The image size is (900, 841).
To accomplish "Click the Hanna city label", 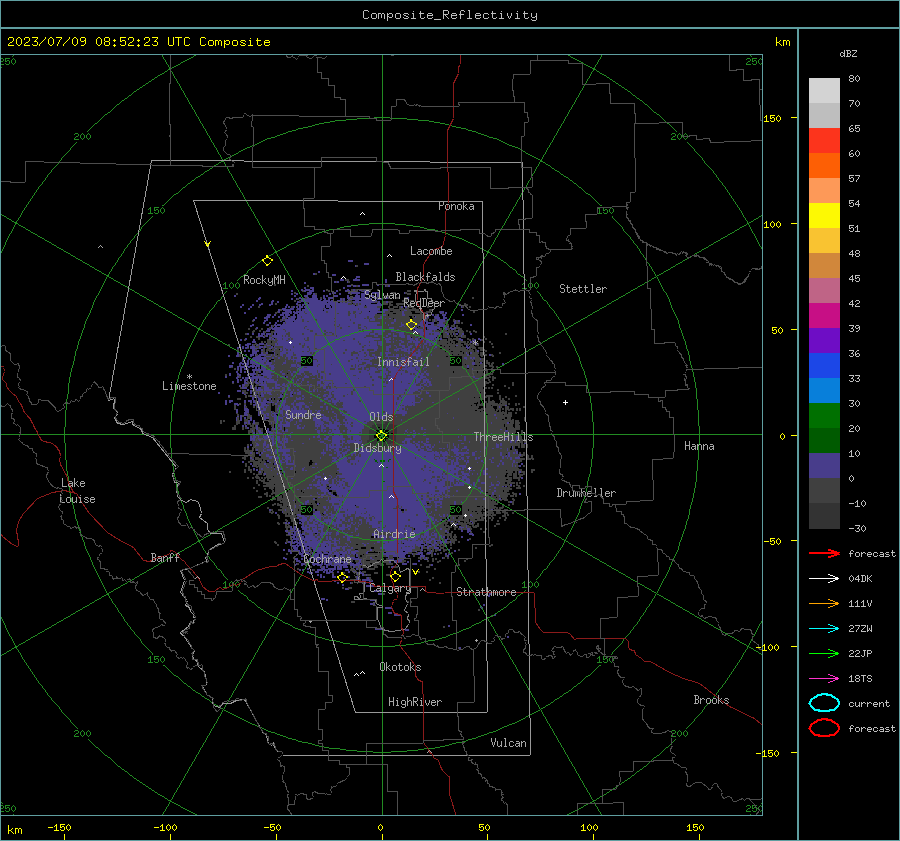I will coord(699,446).
